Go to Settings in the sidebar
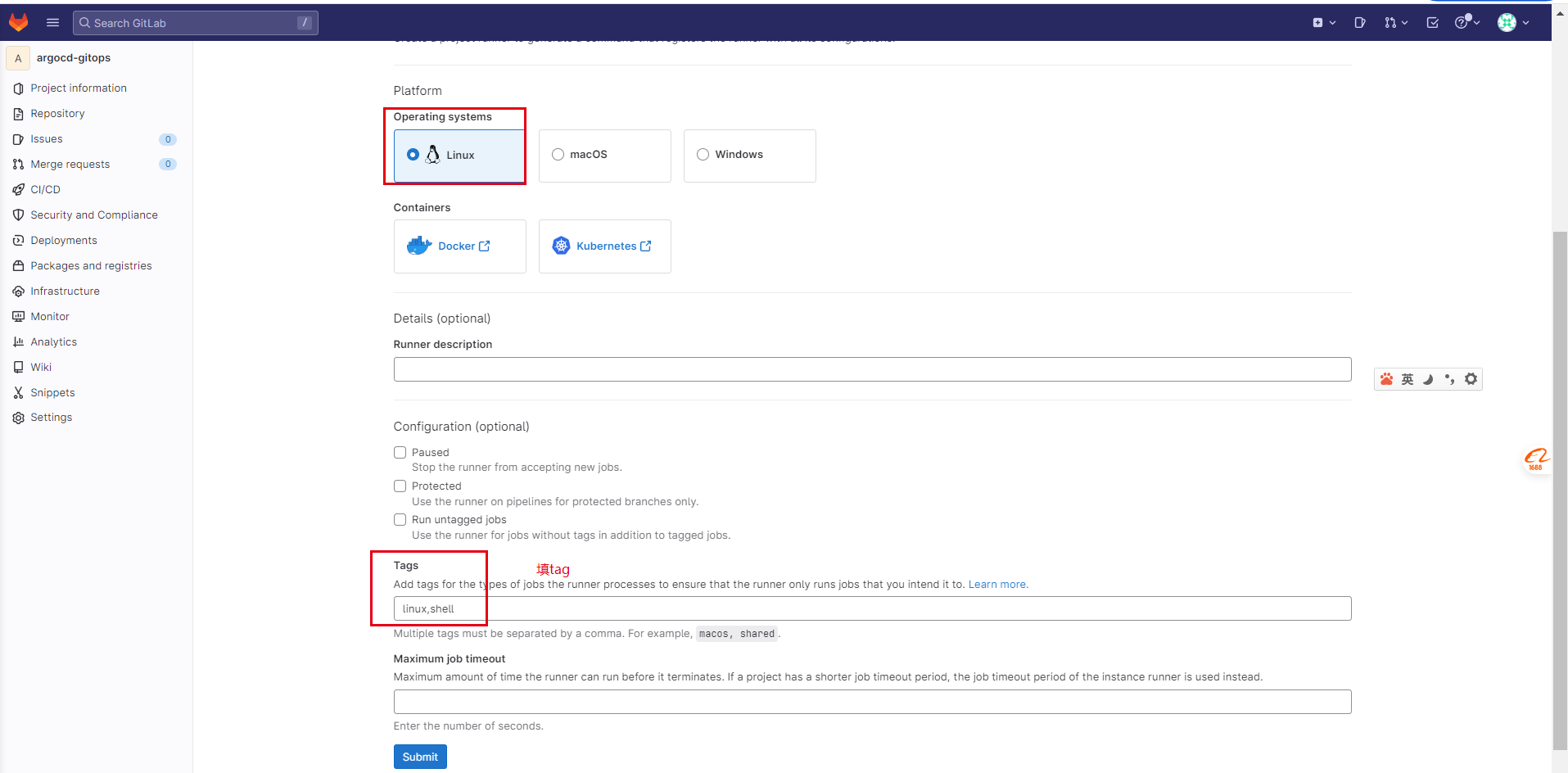This screenshot has width=1568, height=773. (51, 418)
